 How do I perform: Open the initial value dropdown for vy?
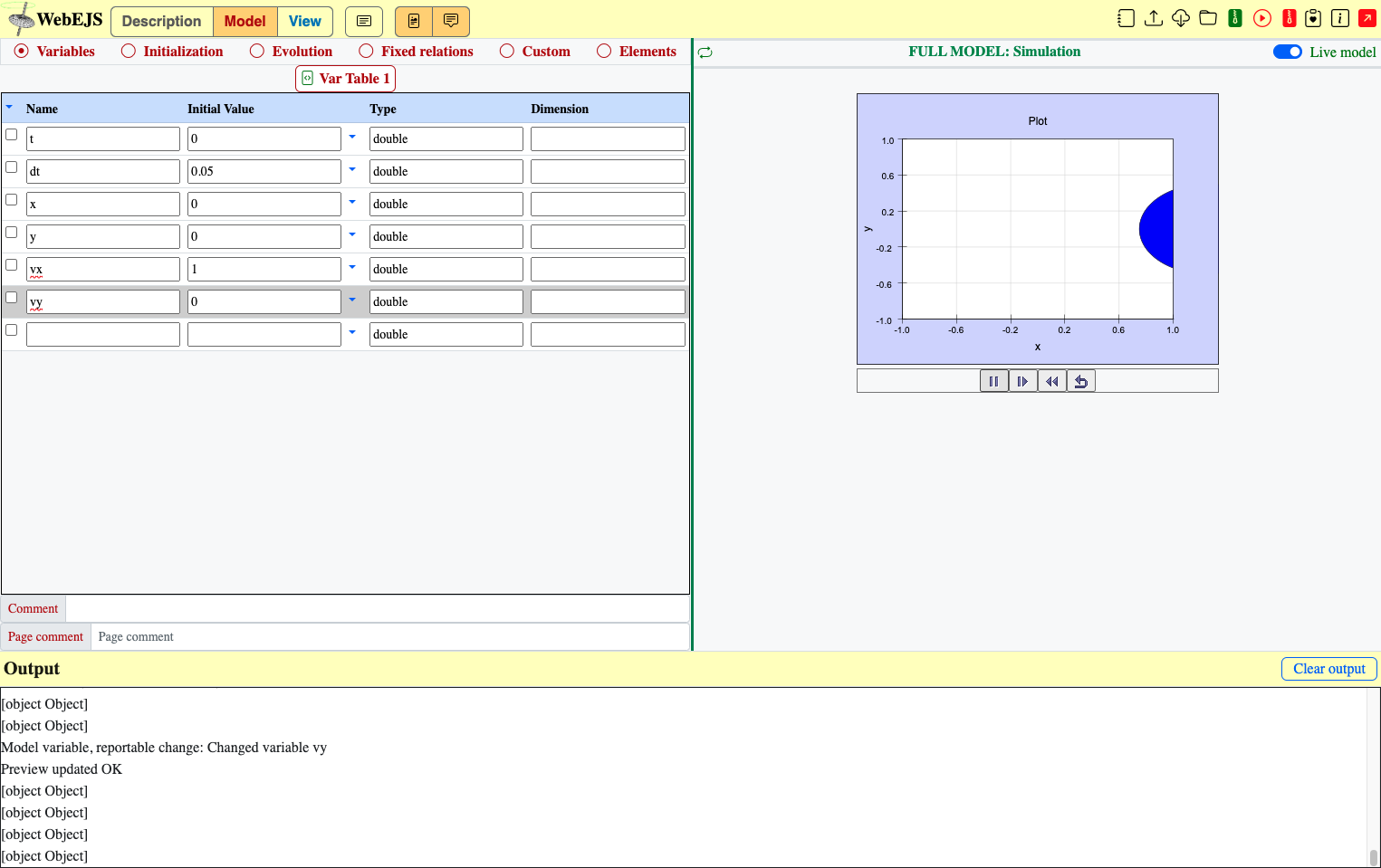pos(352,300)
